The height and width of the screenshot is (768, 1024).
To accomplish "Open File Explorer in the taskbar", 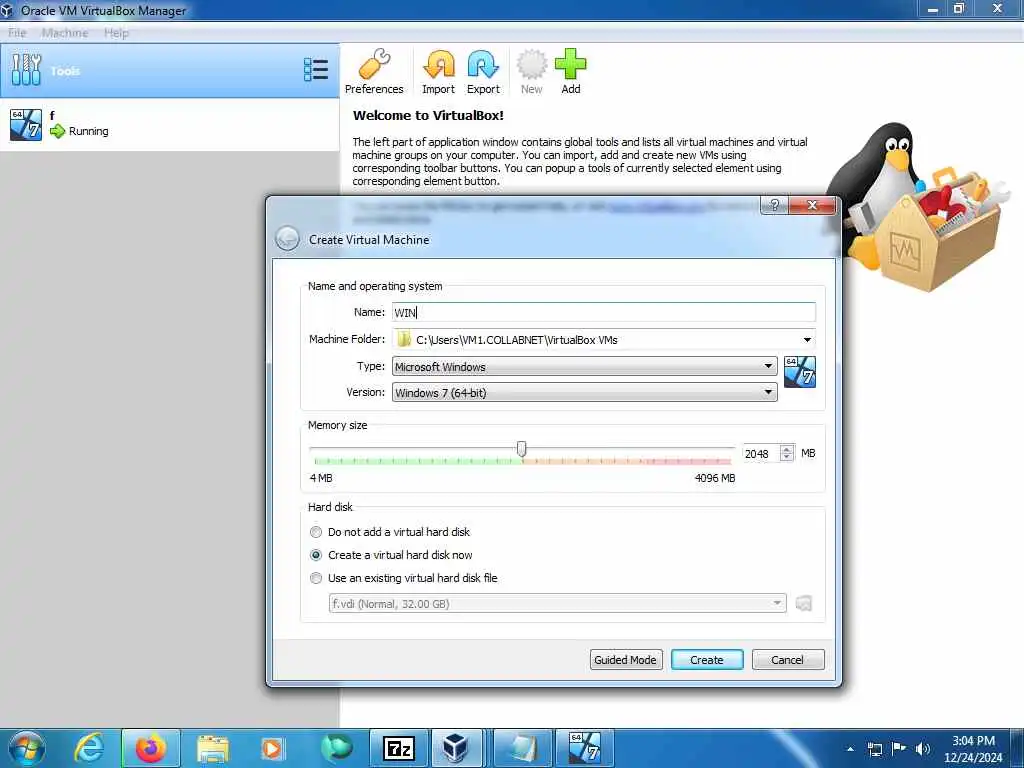I will point(213,748).
